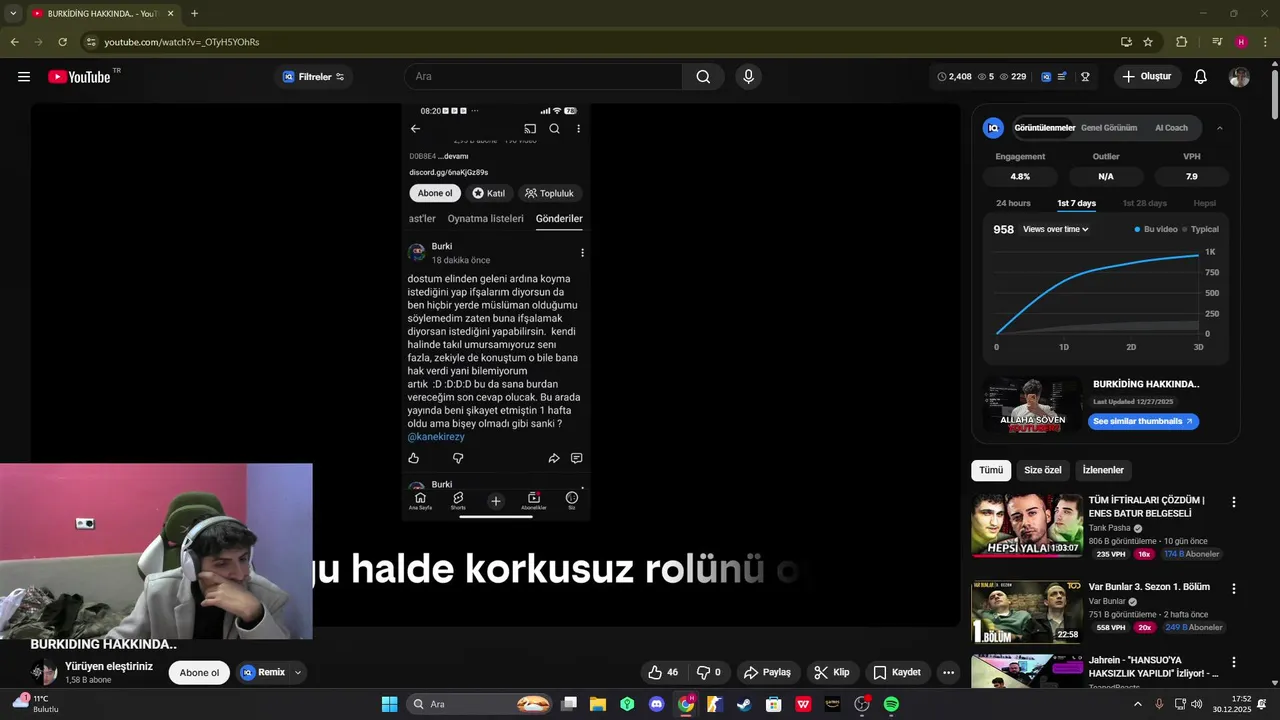Open Var Bunlar 3. Sezon thumbnail
Image resolution: width=1280 pixels, height=720 pixels.
[x=1027, y=611]
